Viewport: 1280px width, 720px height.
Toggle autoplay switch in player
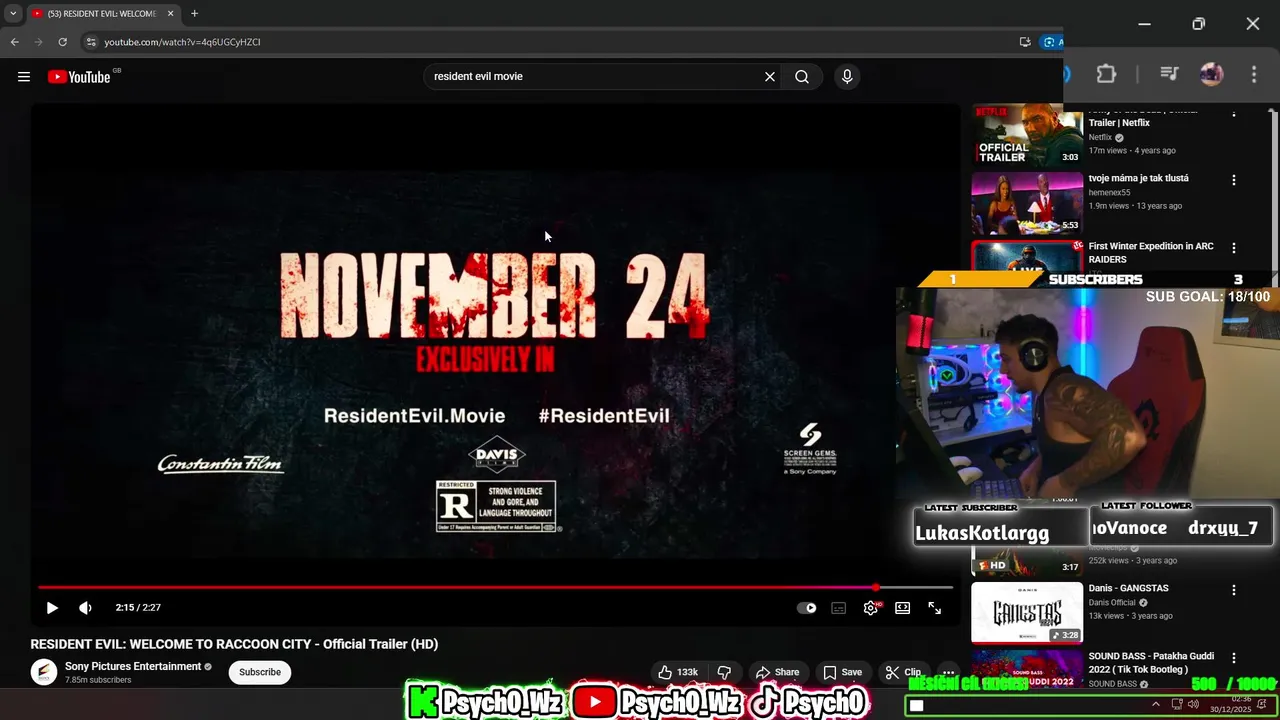coord(807,608)
